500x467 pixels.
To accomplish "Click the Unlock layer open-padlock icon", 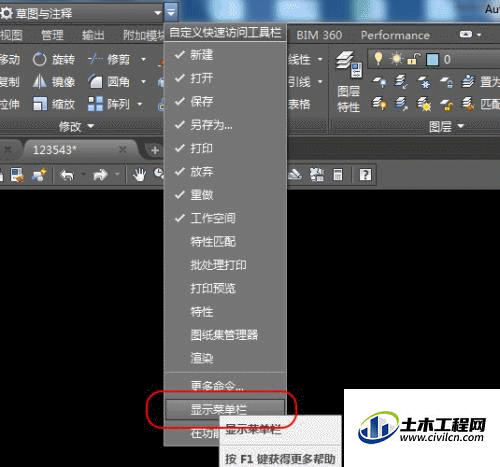I will click(x=446, y=104).
